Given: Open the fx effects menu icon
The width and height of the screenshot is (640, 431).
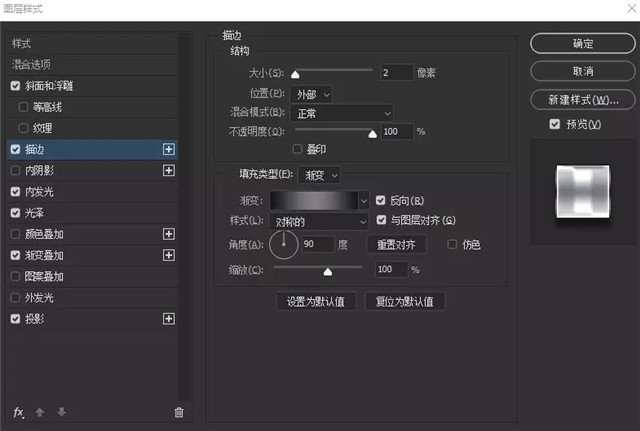Looking at the screenshot, I should pos(18,412).
